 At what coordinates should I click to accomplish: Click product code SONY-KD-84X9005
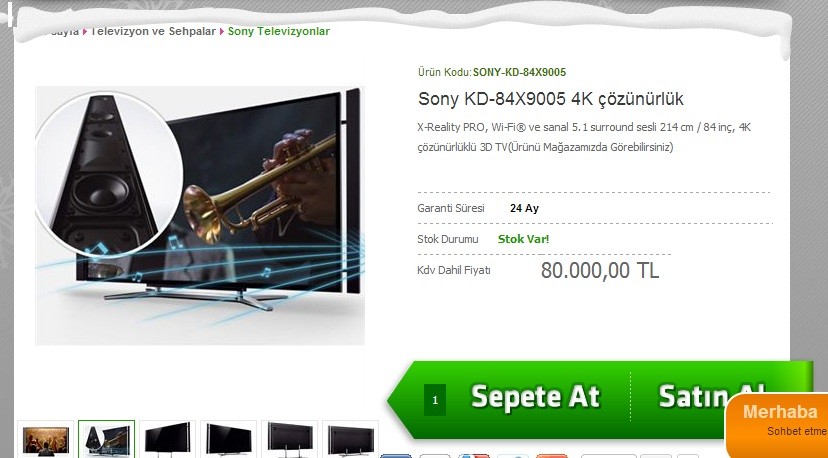[x=519, y=72]
